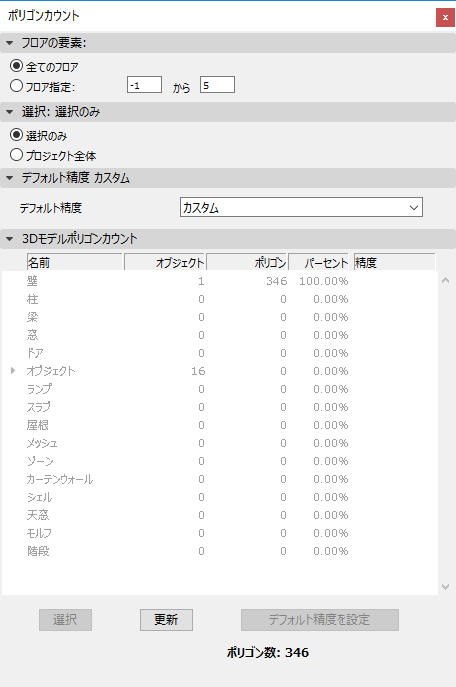
Task: Choose the プロジェクト全体 radio option
Action: pyautogui.click(x=16, y=155)
